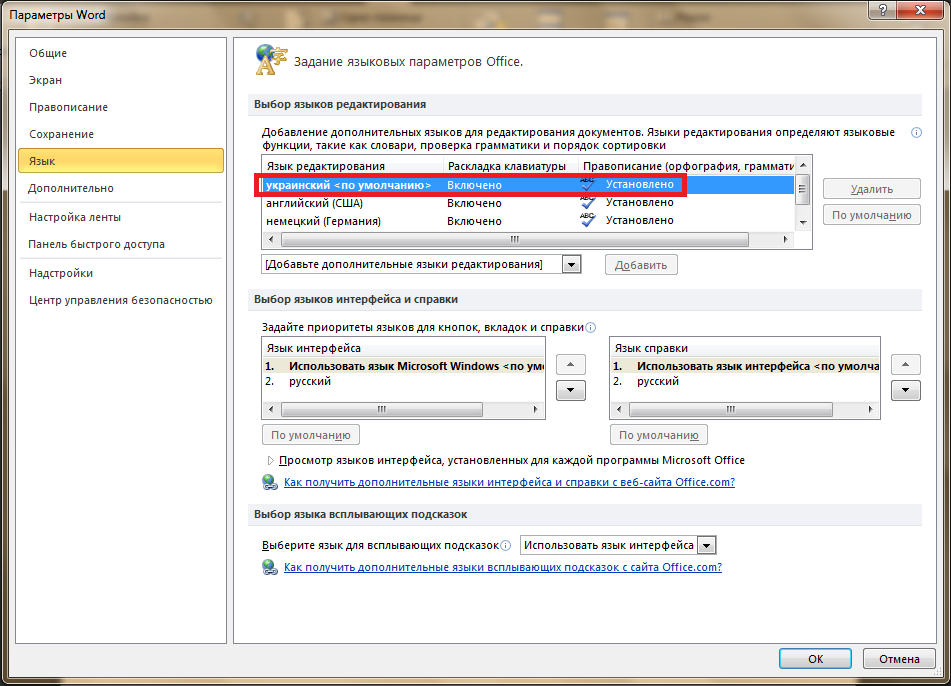This screenshot has height=686, width=951.
Task: Click the Язык редактирования column header
Action: [x=352, y=166]
